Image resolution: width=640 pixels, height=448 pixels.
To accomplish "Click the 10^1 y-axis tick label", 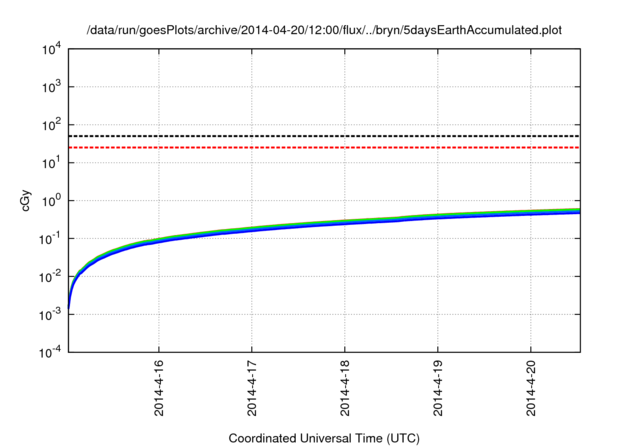I will tap(51, 163).
